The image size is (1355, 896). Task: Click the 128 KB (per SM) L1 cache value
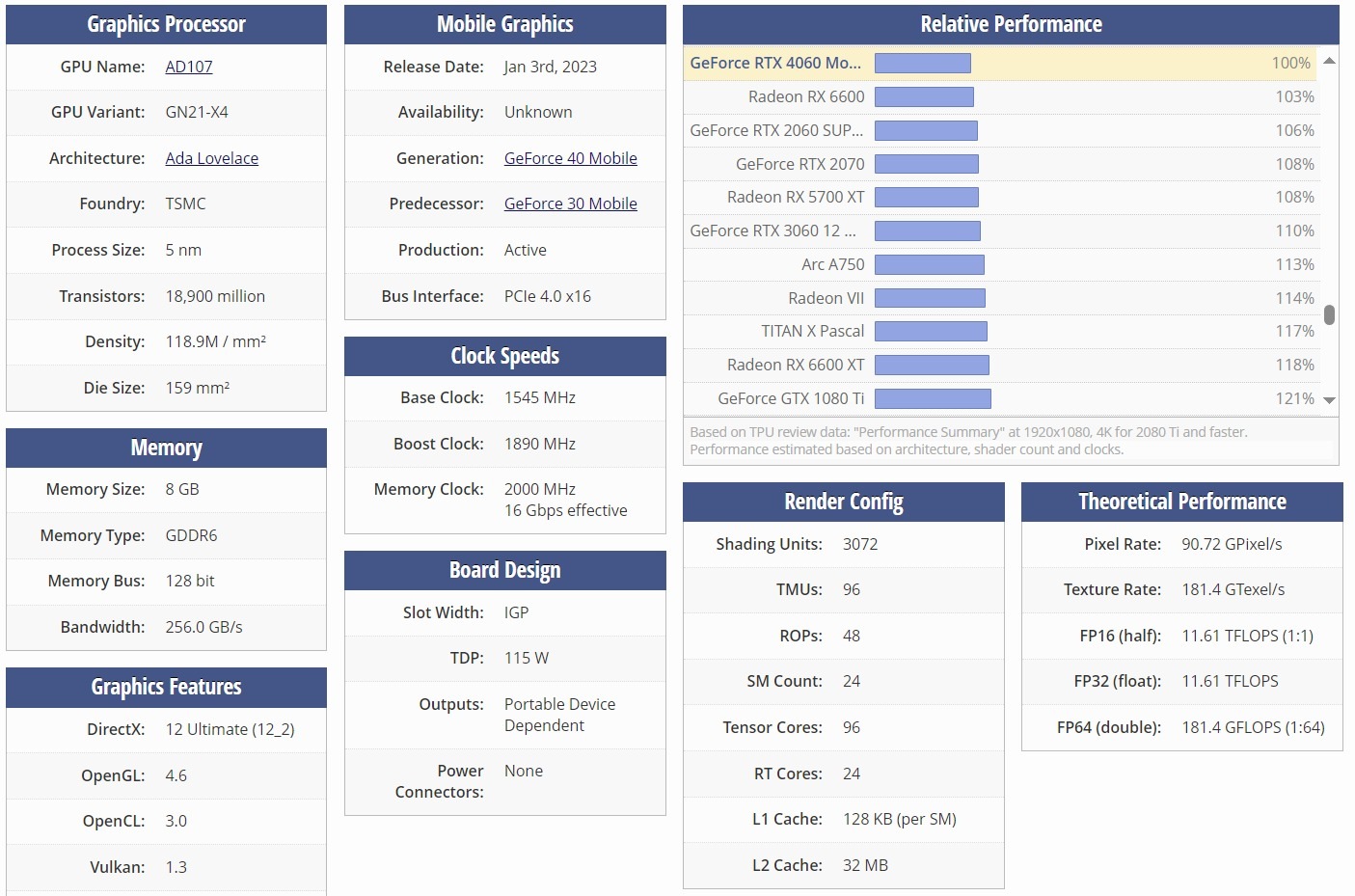pyautogui.click(x=900, y=819)
